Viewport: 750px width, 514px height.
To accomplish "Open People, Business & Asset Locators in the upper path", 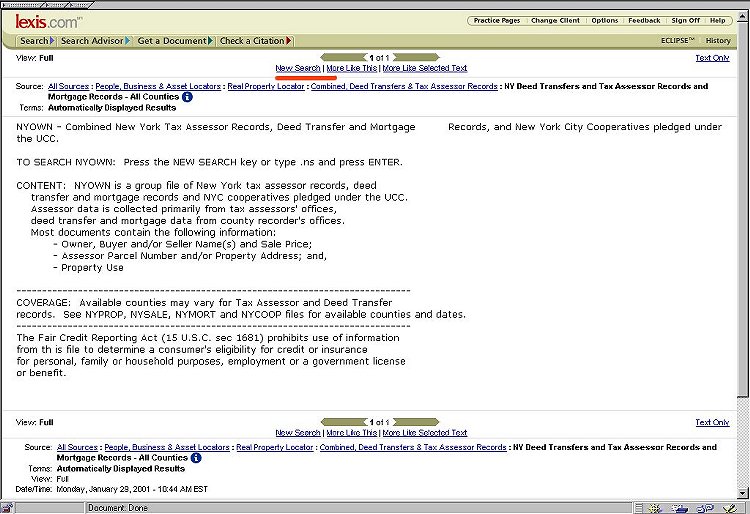I will (158, 87).
